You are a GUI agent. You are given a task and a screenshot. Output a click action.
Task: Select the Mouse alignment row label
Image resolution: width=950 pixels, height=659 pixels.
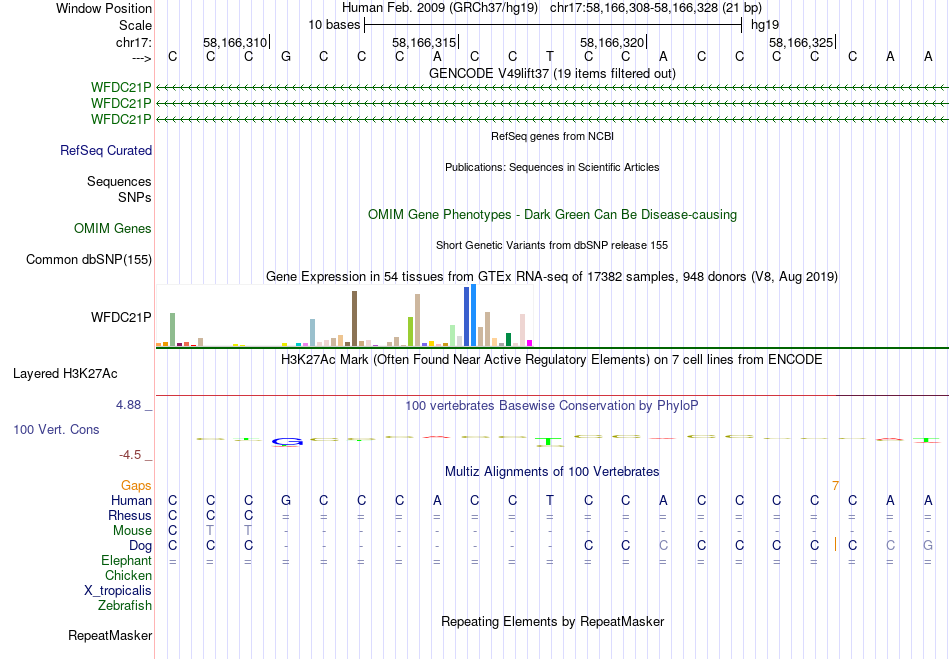(x=132, y=531)
